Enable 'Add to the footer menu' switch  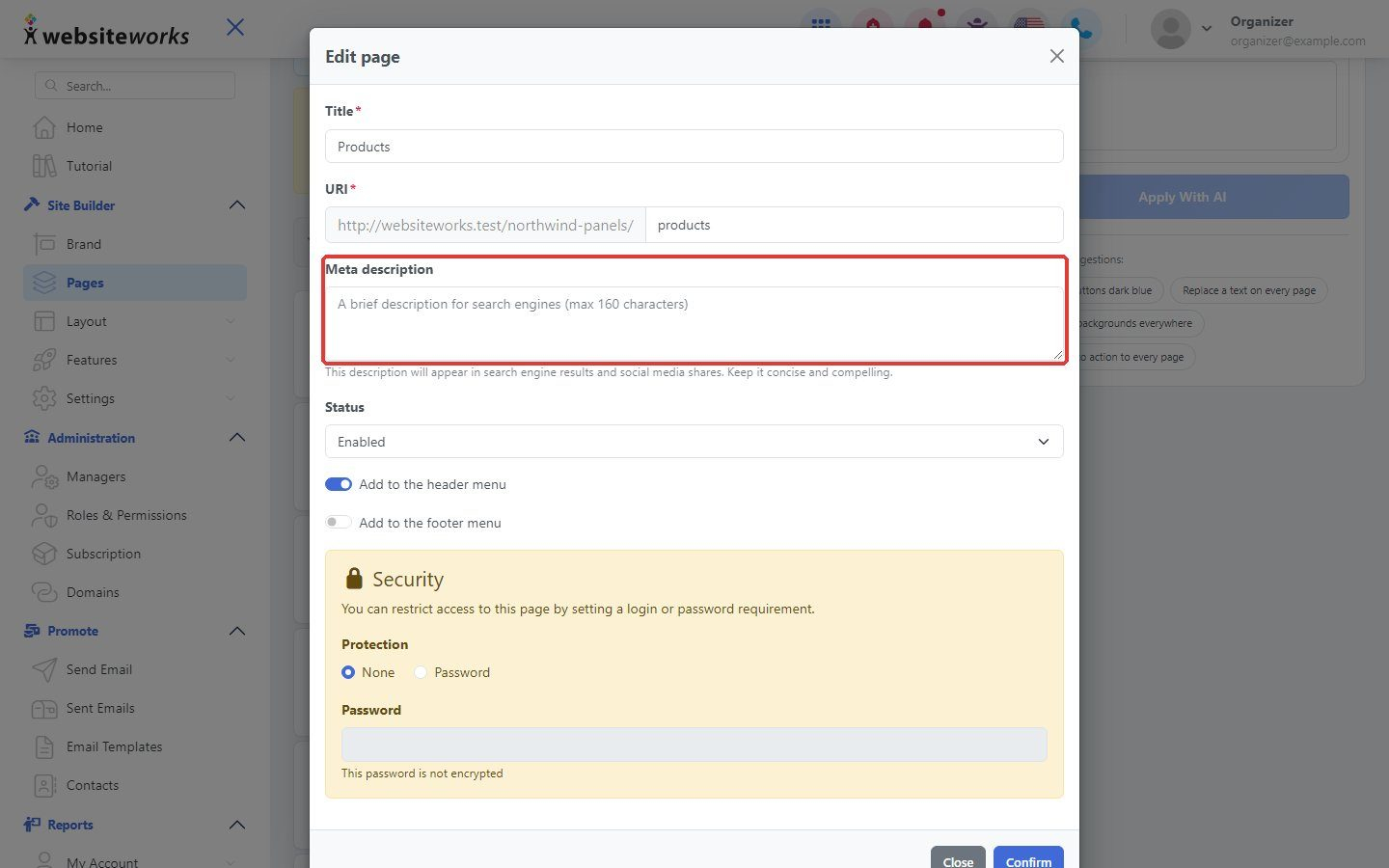[x=339, y=523]
